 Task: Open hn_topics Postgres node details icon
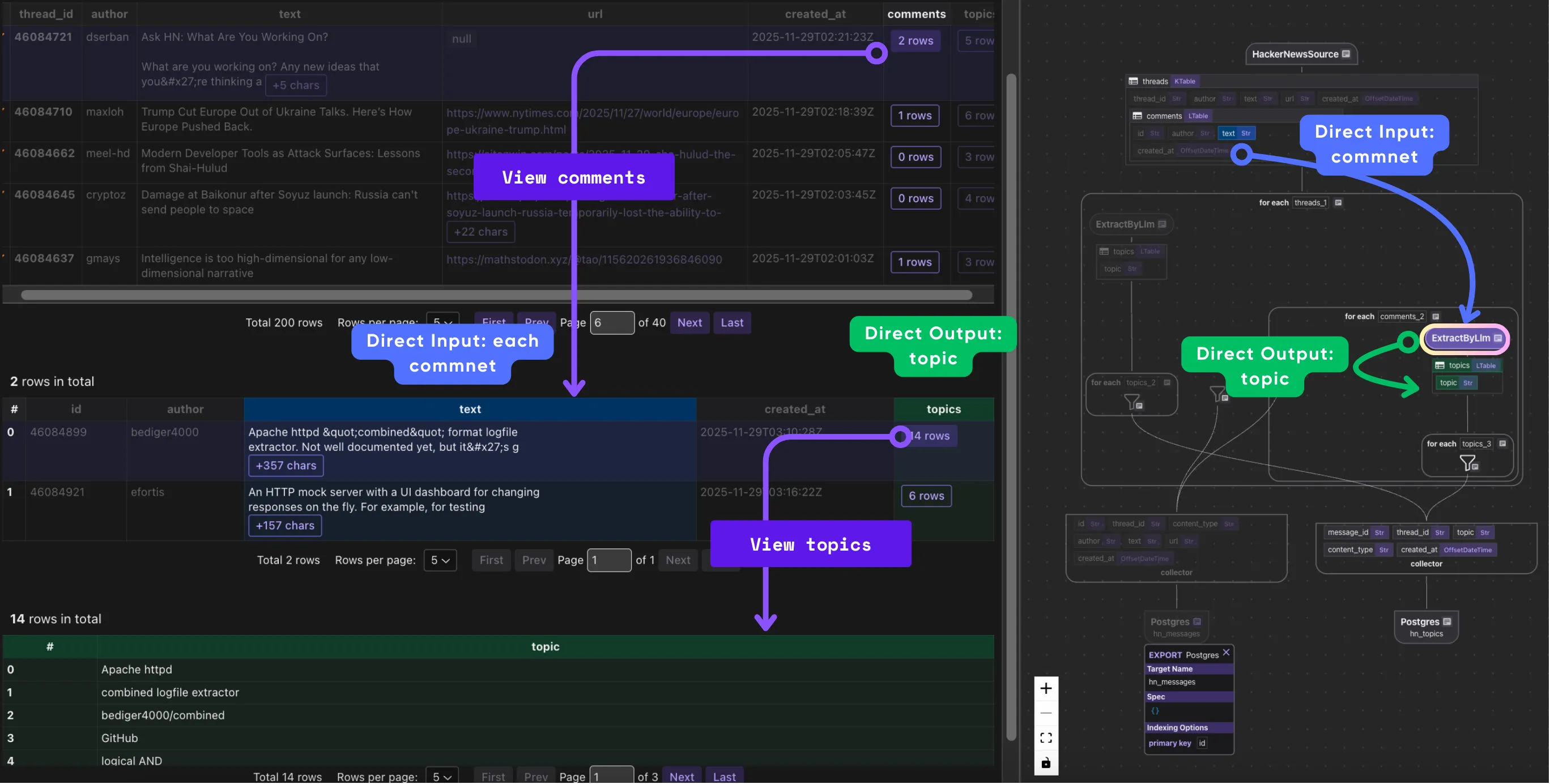click(x=1447, y=621)
